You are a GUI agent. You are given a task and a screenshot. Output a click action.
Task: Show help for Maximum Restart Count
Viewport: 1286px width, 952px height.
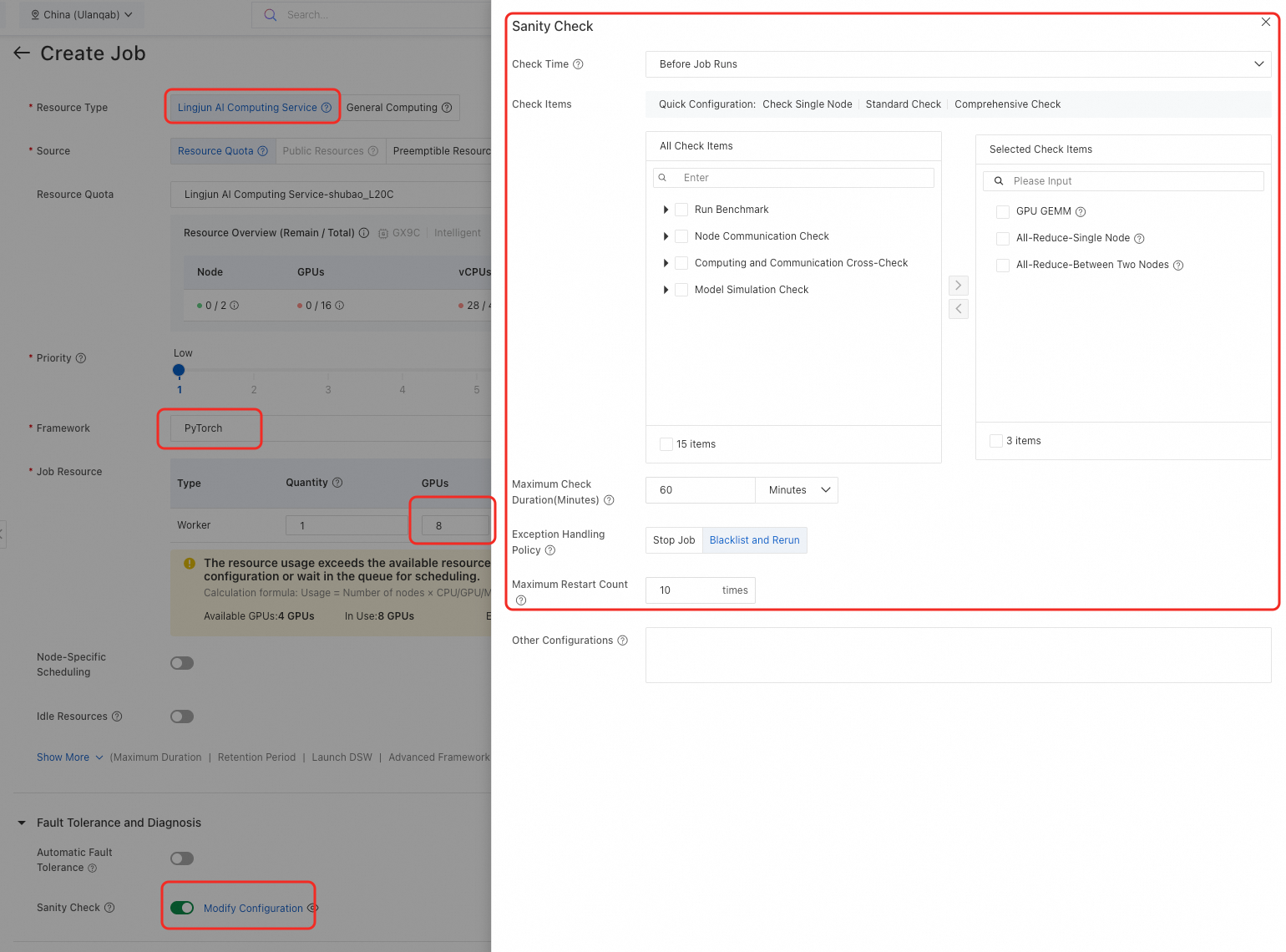pyautogui.click(x=521, y=600)
